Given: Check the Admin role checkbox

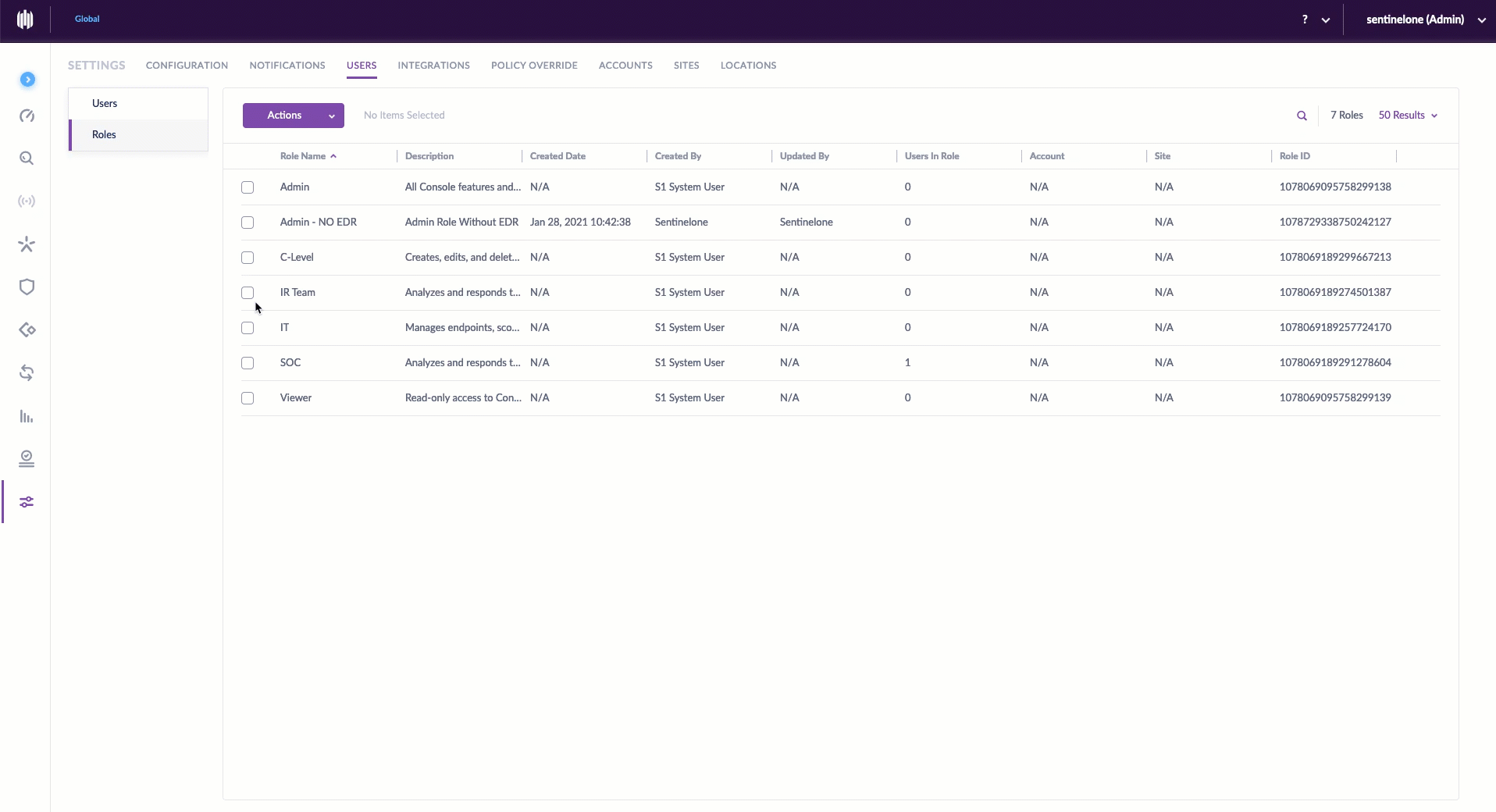Looking at the screenshot, I should click(248, 187).
